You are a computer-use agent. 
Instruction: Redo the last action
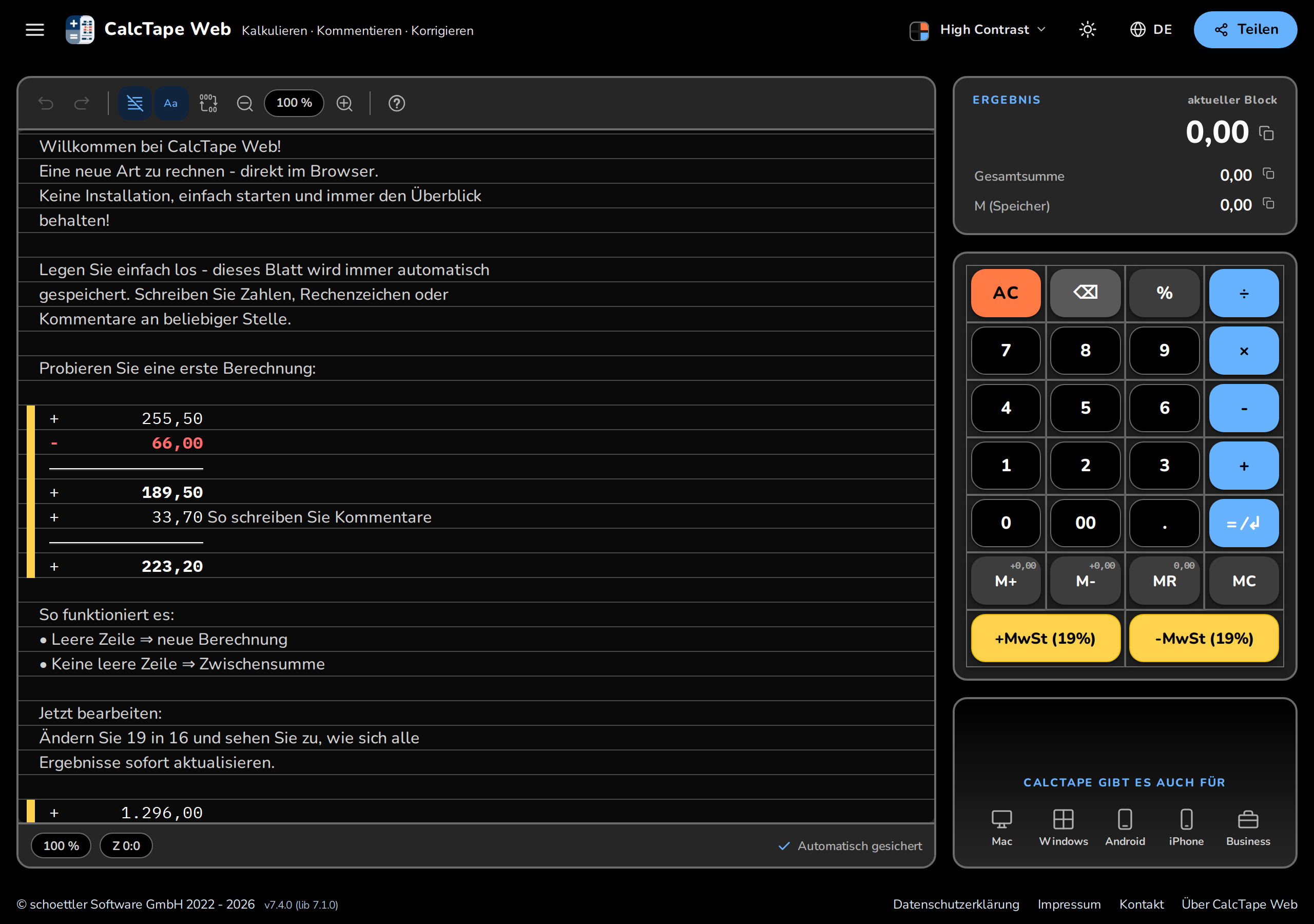click(x=82, y=103)
